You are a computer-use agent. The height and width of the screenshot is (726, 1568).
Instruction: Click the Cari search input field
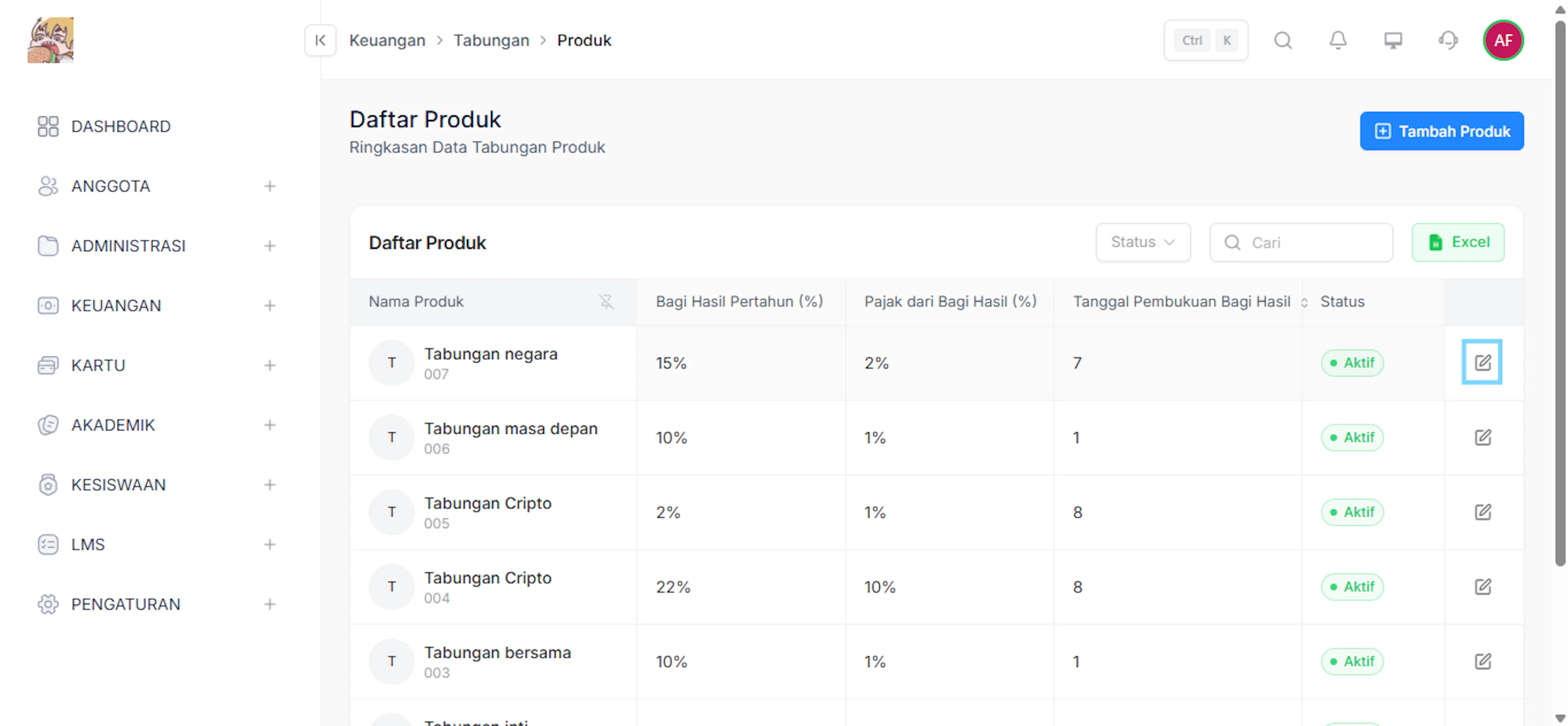point(1301,242)
